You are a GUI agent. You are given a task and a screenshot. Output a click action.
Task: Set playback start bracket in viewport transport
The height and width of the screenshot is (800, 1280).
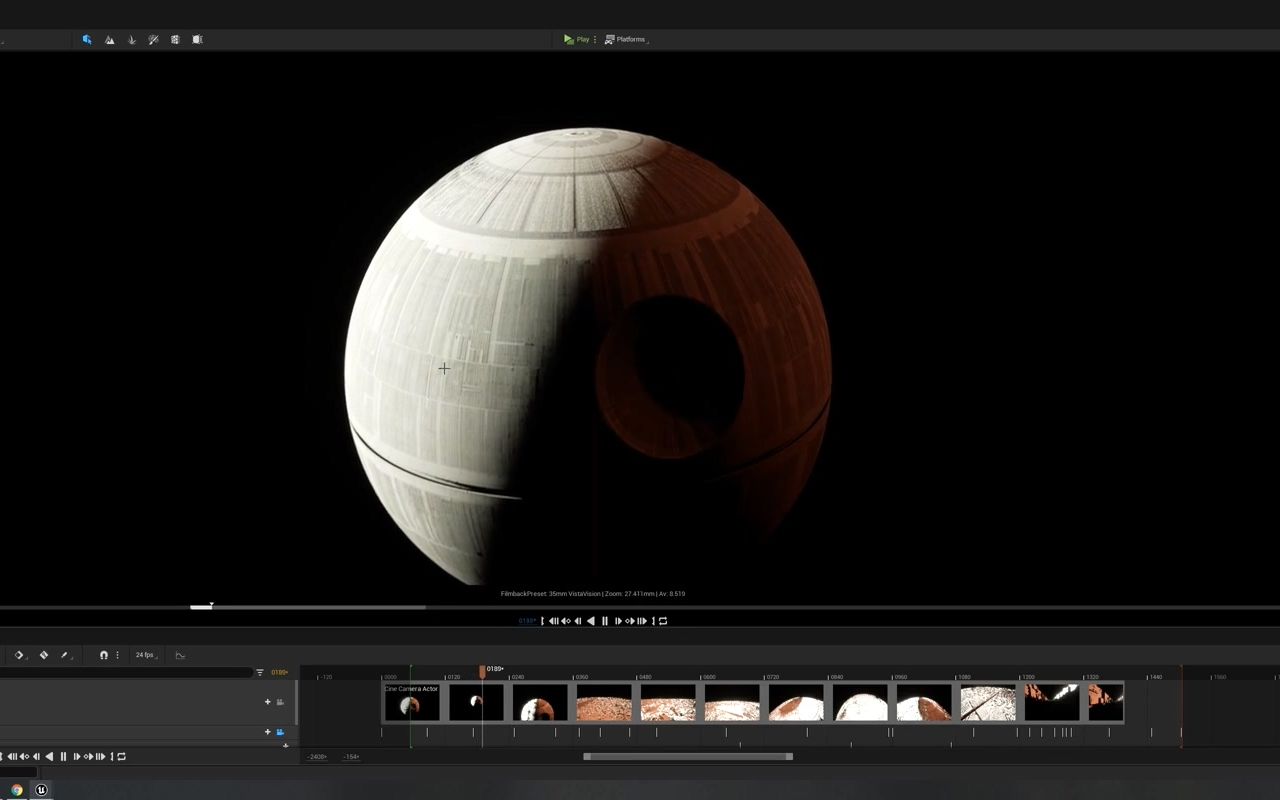click(x=542, y=621)
